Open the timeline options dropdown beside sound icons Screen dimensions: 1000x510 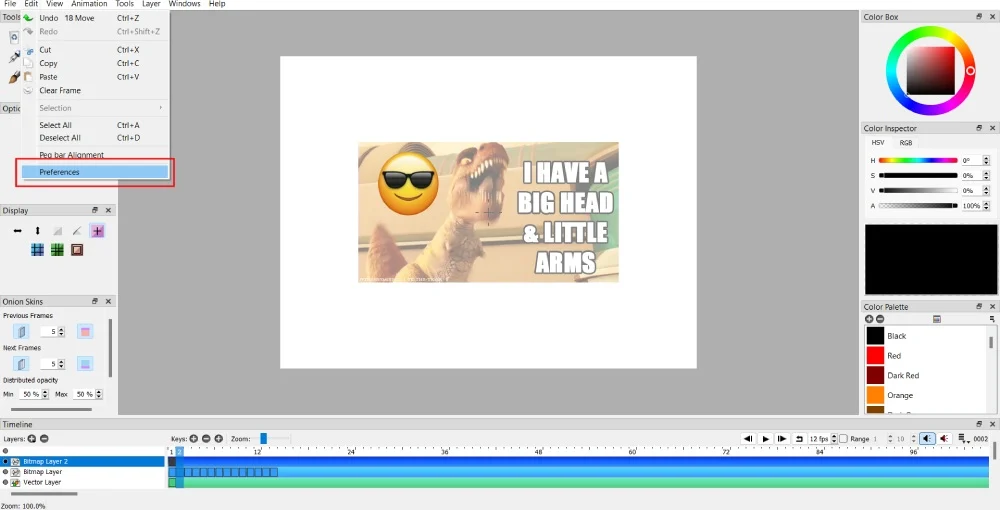coord(963,439)
